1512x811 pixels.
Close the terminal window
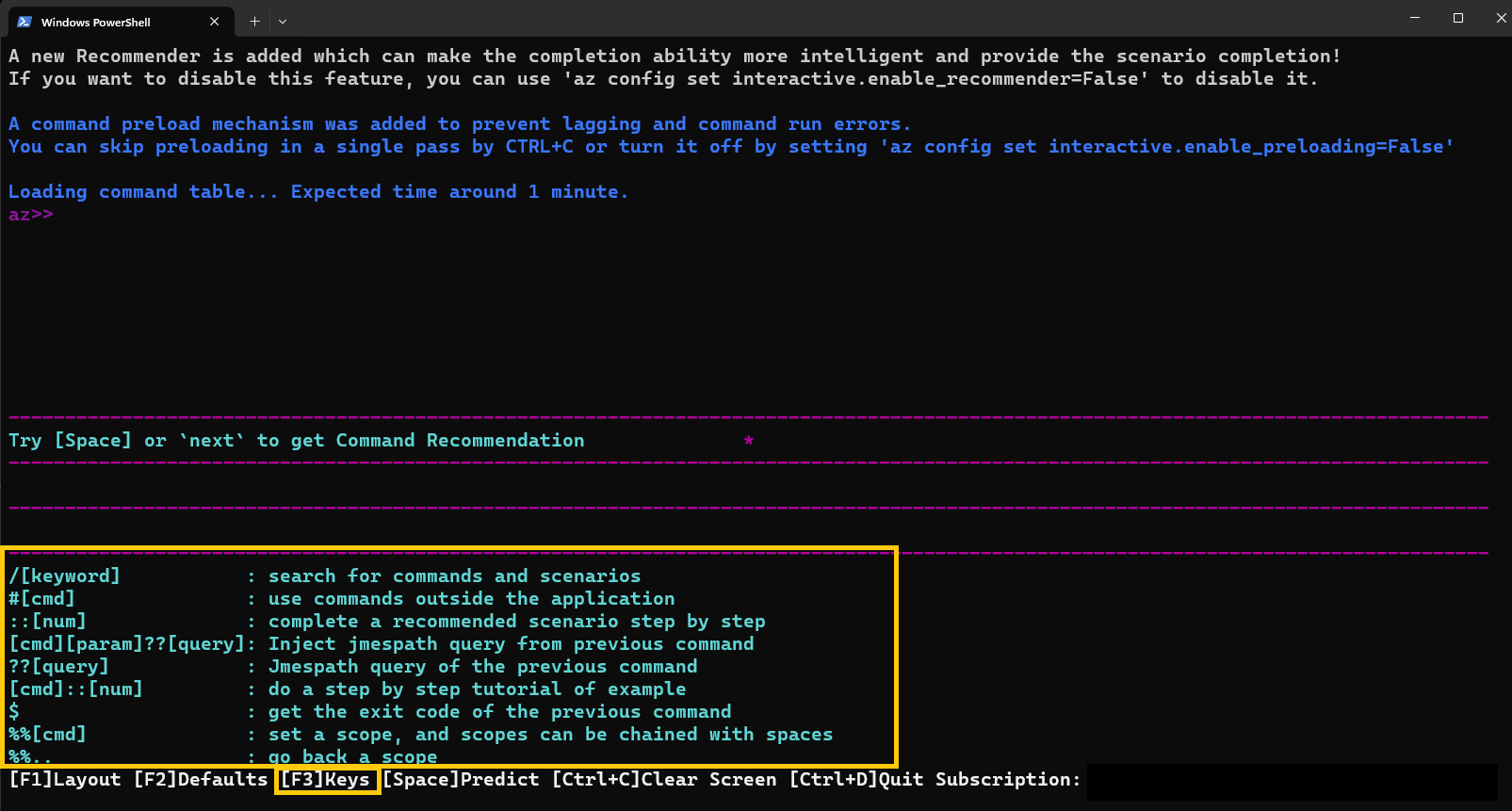click(1501, 18)
